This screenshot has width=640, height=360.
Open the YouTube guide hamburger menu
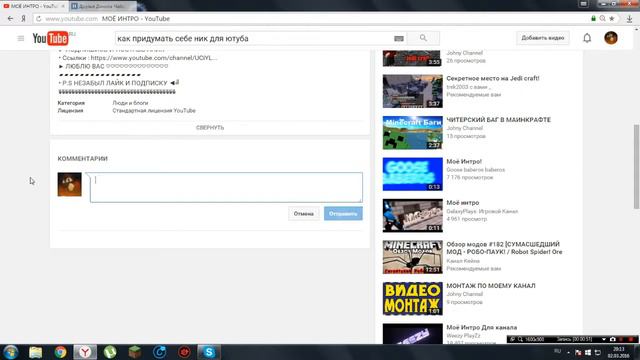(21, 38)
